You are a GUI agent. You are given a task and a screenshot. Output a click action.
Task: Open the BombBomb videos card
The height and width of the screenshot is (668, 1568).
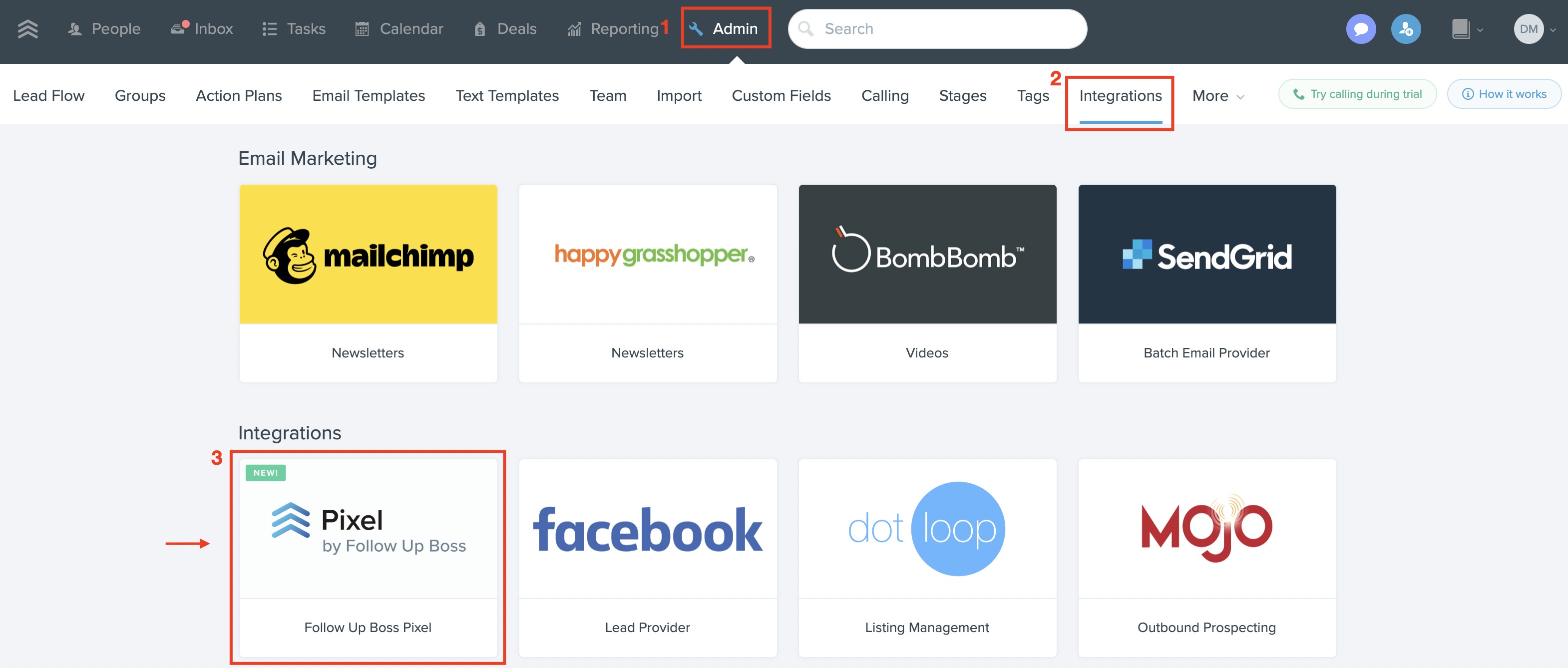tap(927, 284)
